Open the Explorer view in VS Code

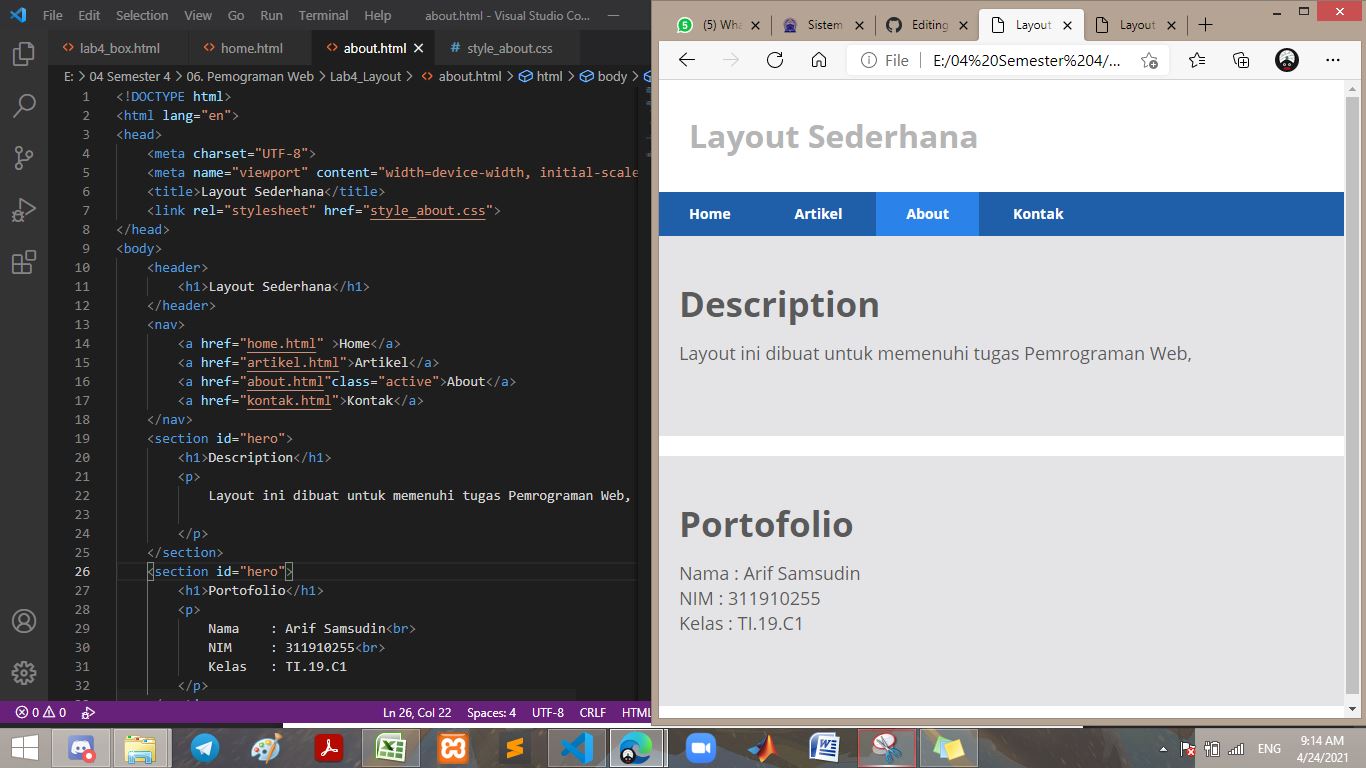tap(24, 53)
